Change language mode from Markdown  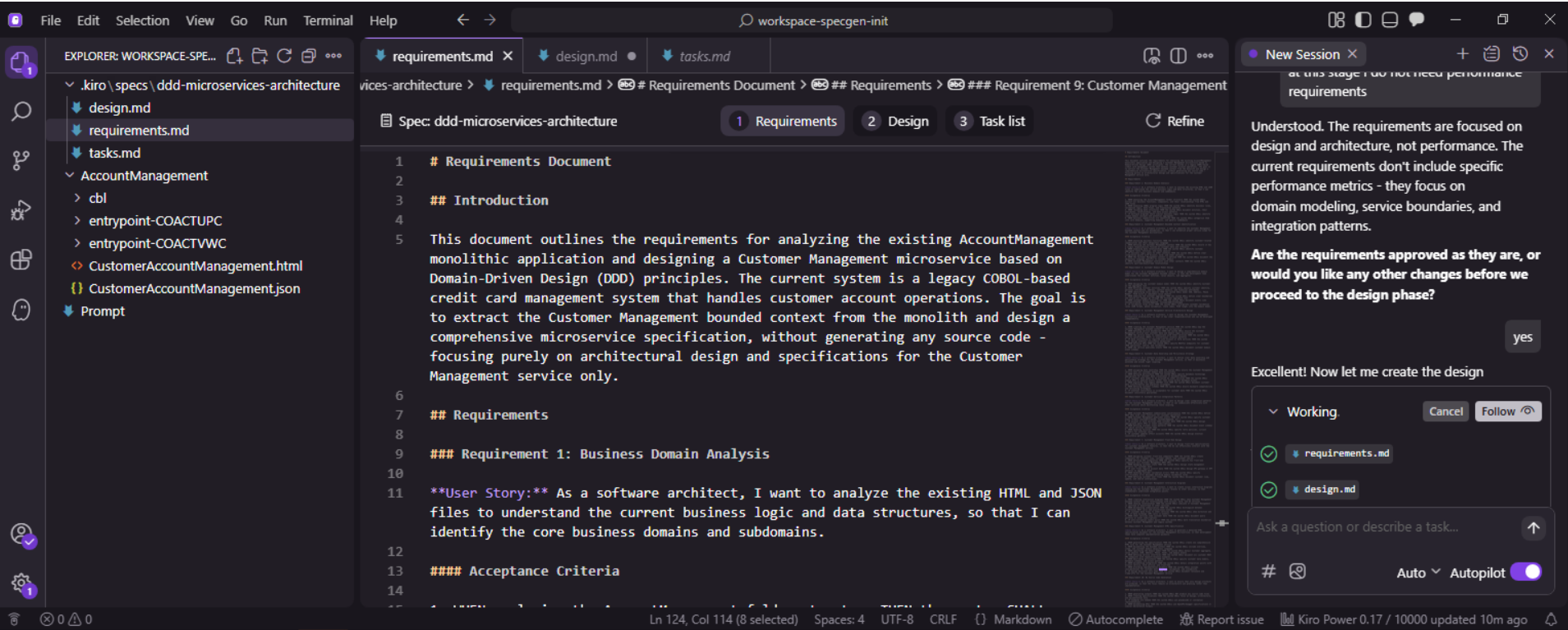coord(1023,619)
